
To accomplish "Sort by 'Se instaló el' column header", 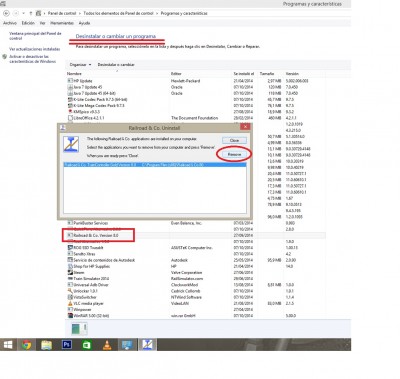I will pos(244,73).
